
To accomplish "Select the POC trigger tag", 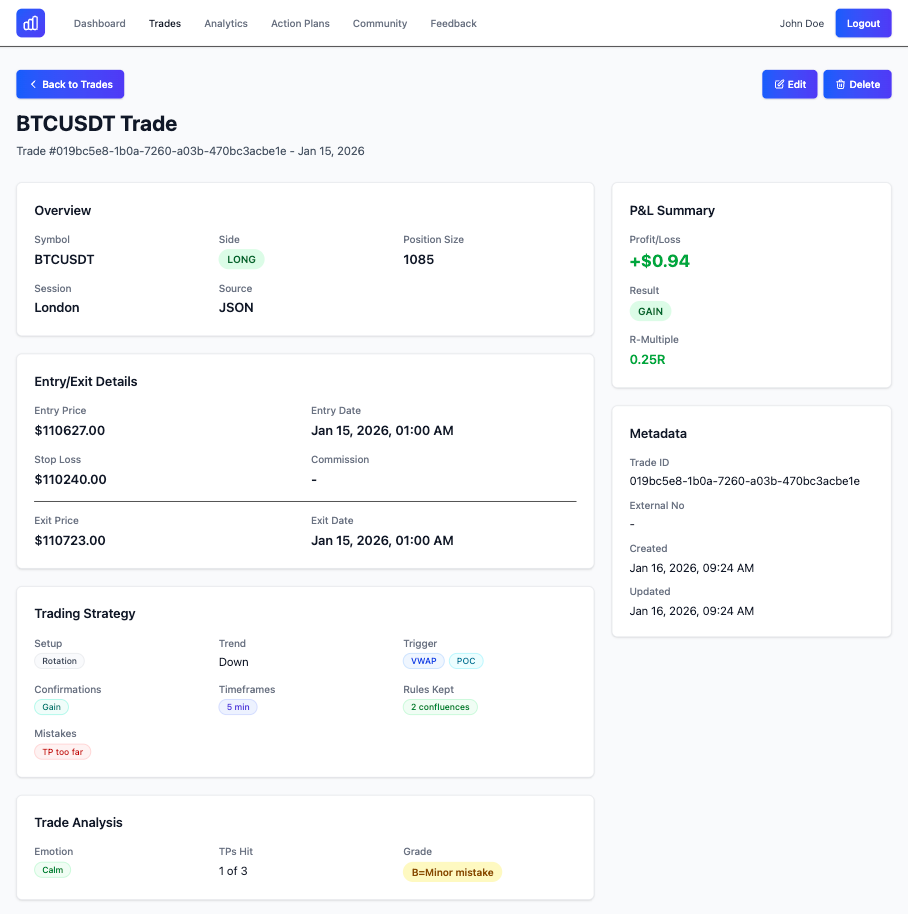I will [466, 661].
